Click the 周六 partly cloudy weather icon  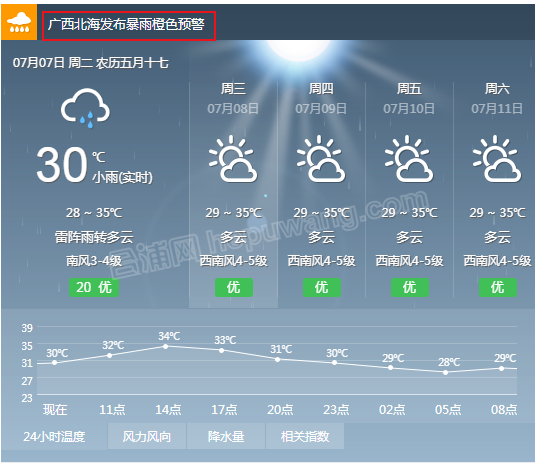tap(497, 159)
